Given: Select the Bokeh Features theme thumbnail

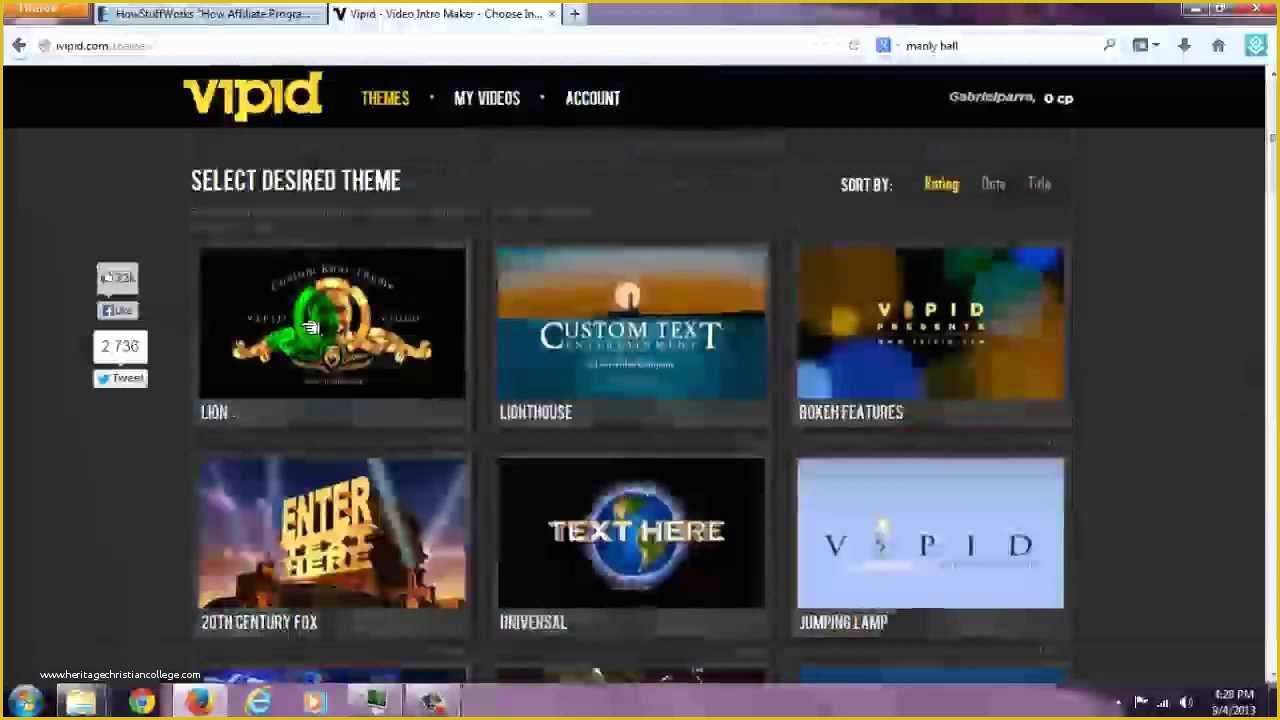Looking at the screenshot, I should click(x=931, y=323).
